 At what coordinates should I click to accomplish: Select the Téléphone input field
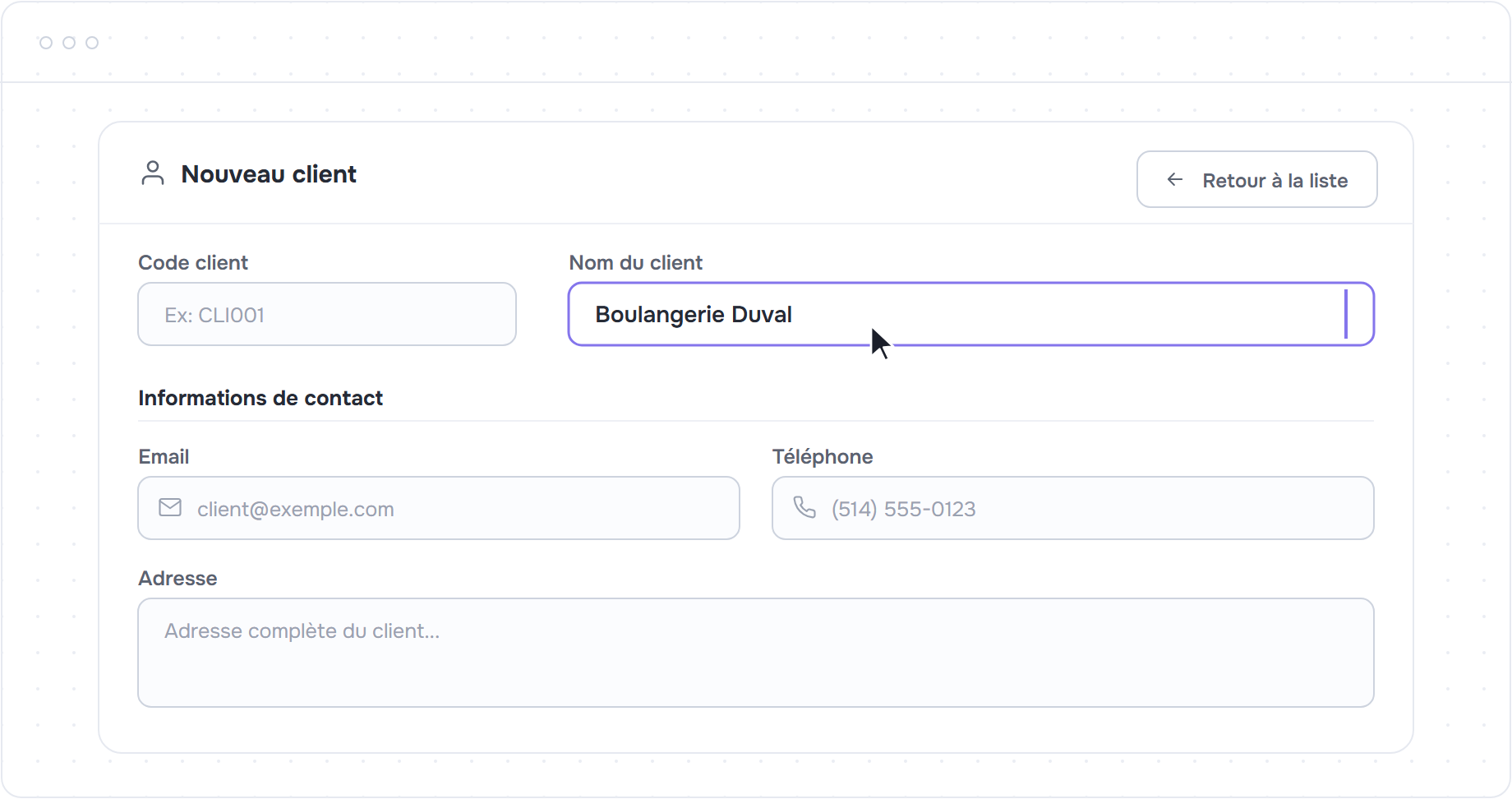pyautogui.click(x=1073, y=508)
